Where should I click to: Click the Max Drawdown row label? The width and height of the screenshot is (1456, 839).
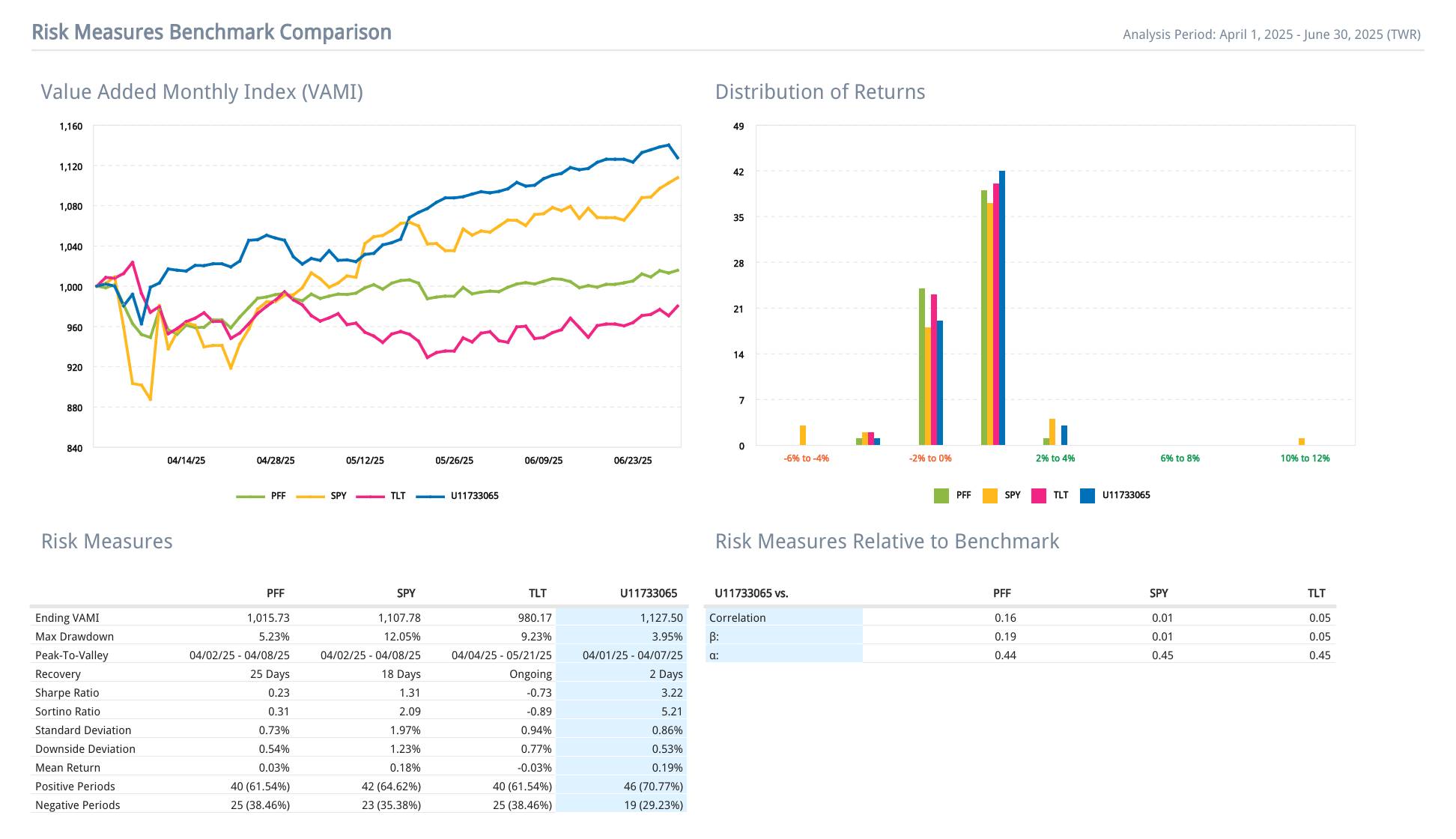click(74, 637)
